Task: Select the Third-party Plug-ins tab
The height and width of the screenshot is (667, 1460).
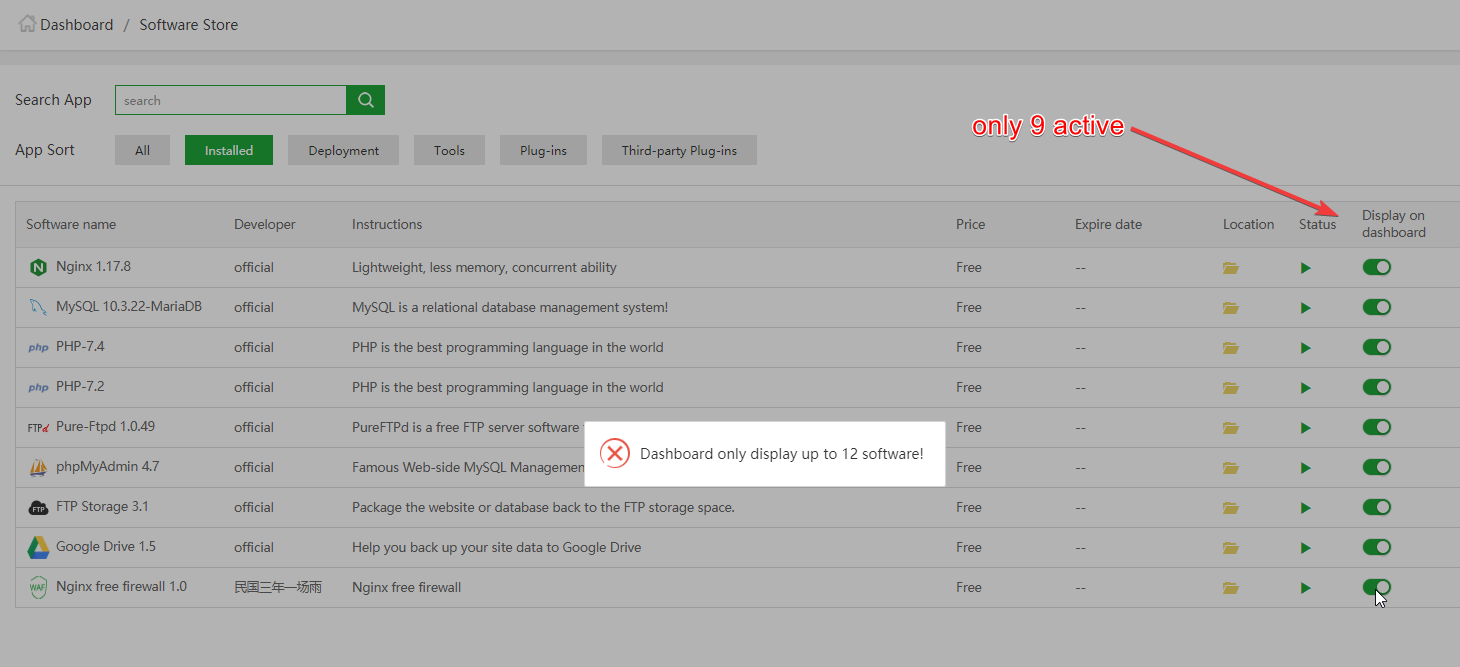Action: point(679,150)
